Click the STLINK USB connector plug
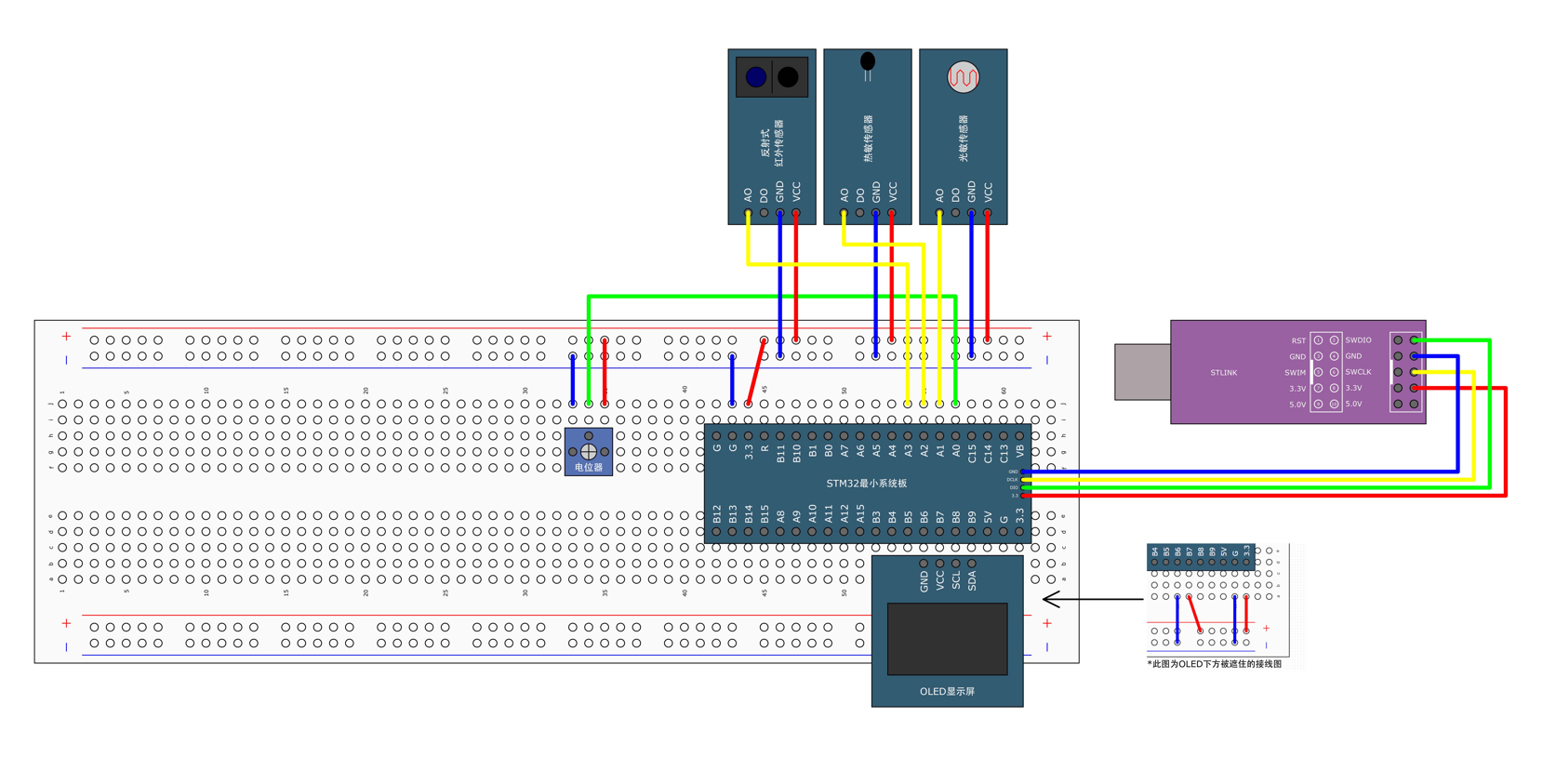 (1143, 372)
